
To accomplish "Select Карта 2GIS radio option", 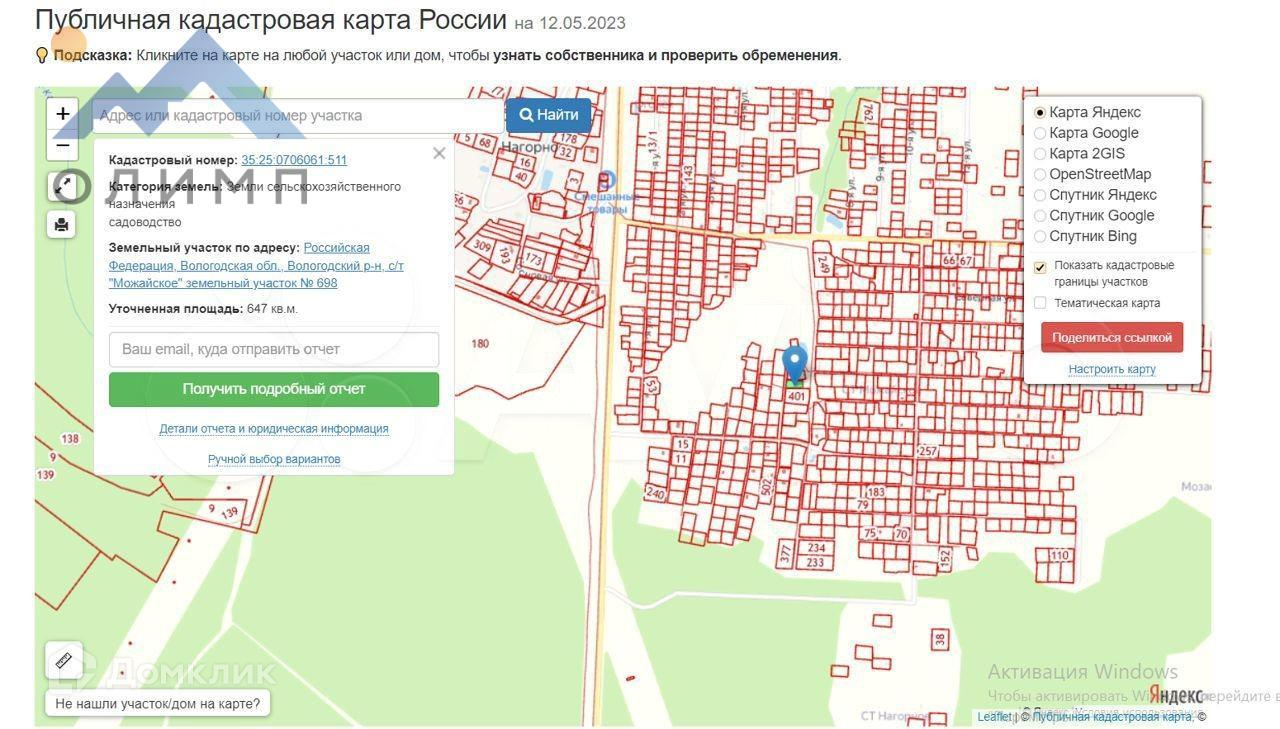I will pos(1040,154).
